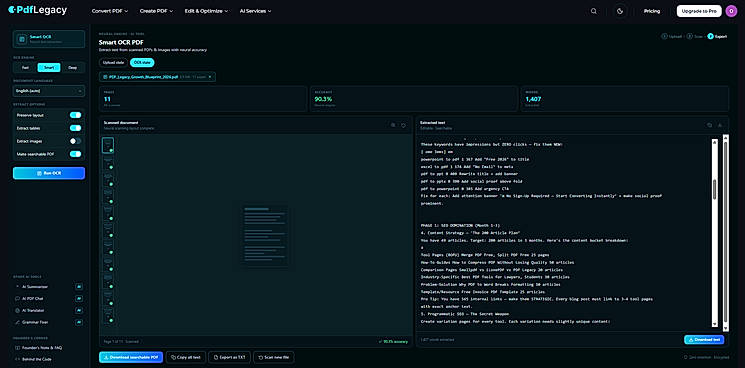Open the user avatar menu
The height and width of the screenshot is (368, 745).
(731, 11)
